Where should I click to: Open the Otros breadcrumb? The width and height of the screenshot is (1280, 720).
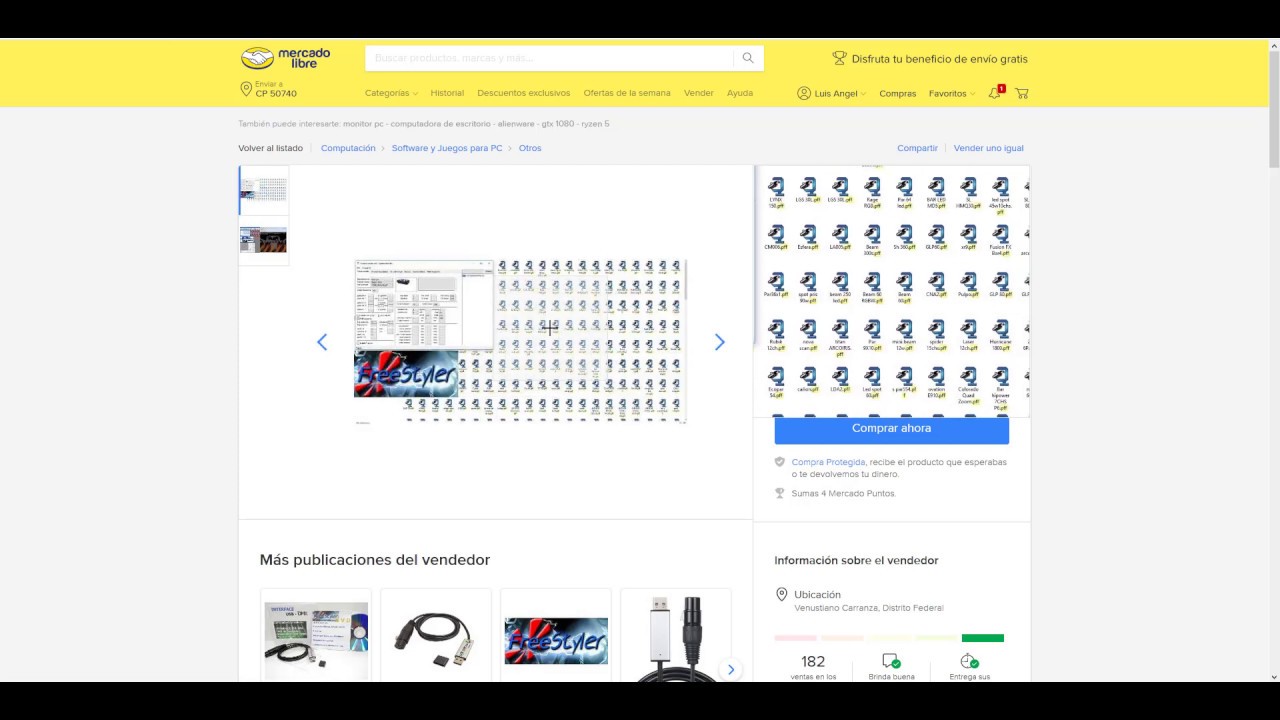(x=530, y=148)
